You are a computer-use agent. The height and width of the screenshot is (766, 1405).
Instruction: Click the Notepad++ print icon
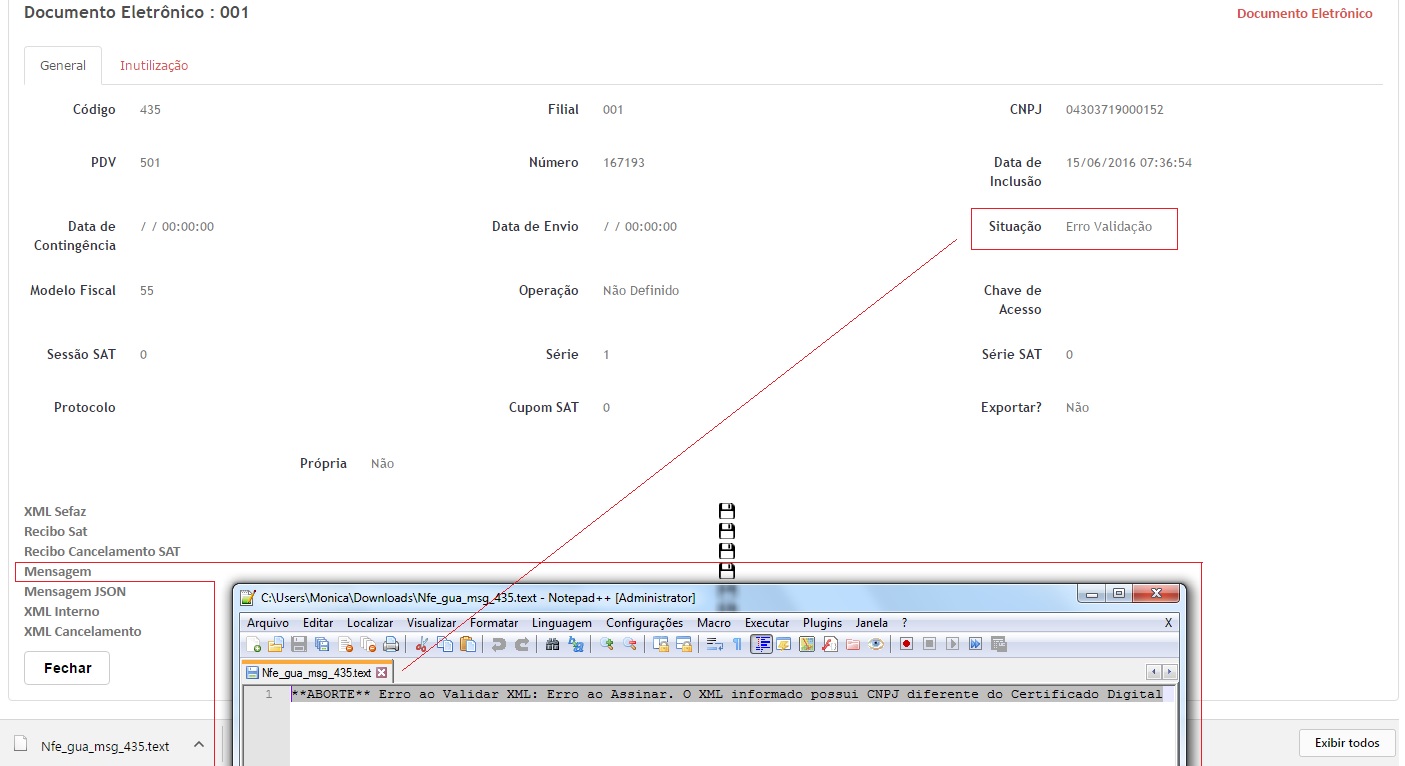coord(391,645)
